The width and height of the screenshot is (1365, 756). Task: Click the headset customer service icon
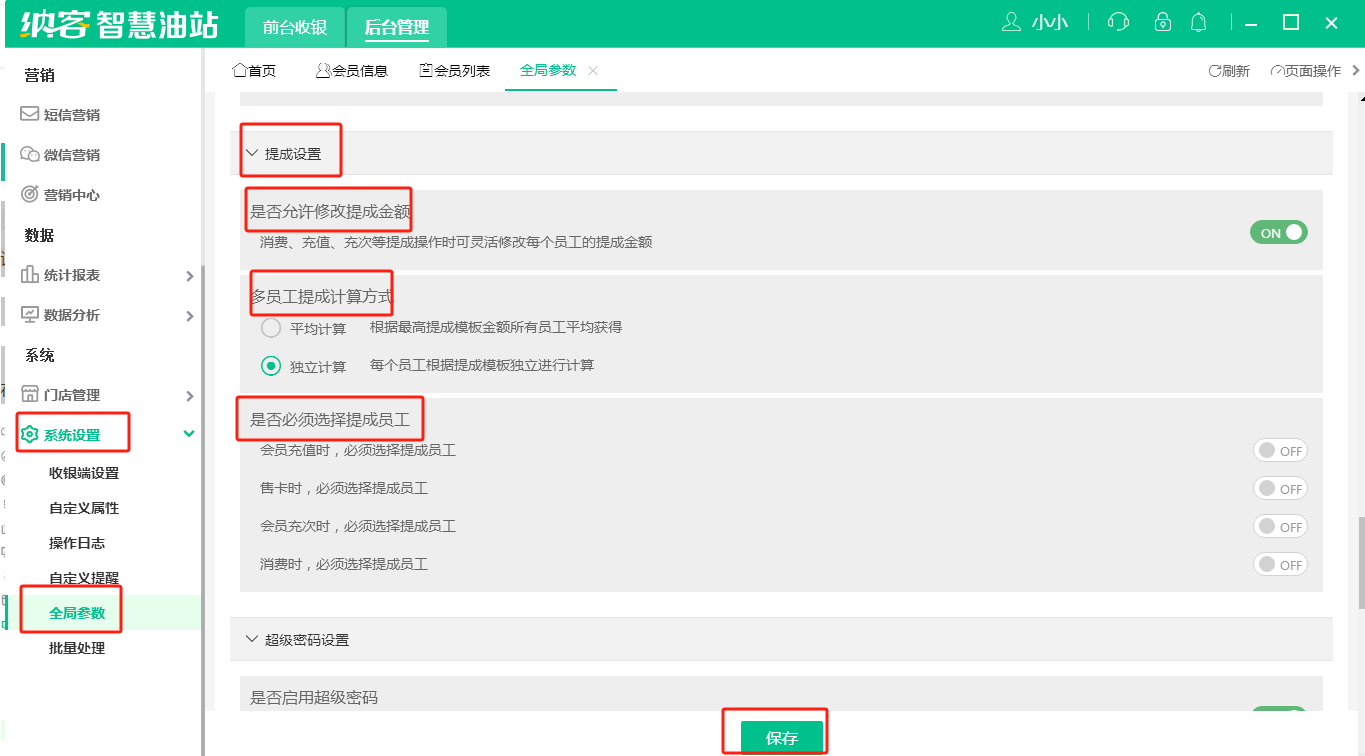coord(1118,22)
